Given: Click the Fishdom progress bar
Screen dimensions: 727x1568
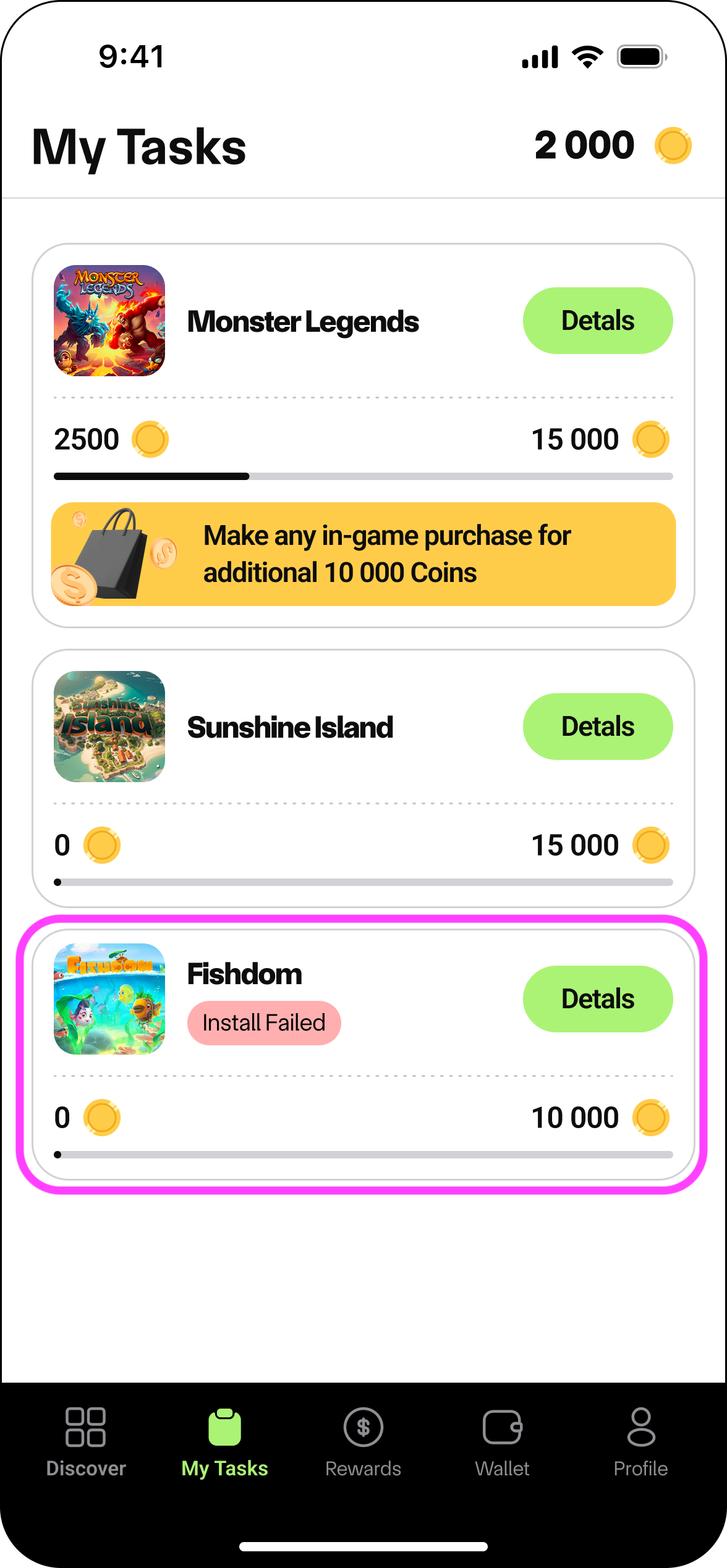Looking at the screenshot, I should click(363, 1155).
